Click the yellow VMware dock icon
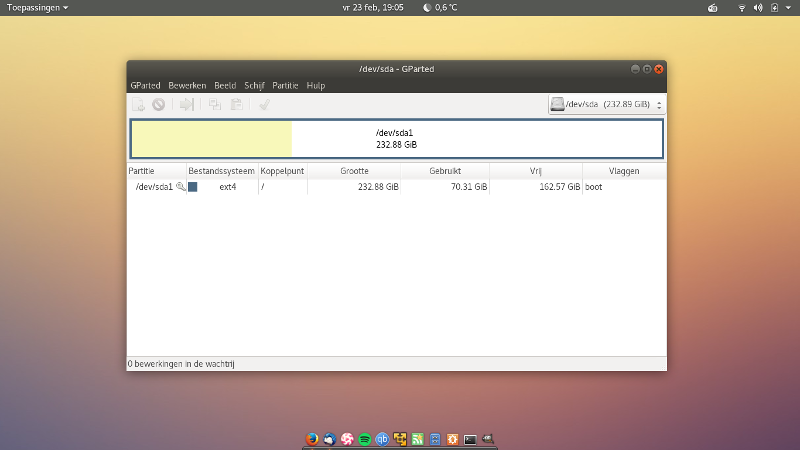The image size is (800, 450). pos(400,439)
